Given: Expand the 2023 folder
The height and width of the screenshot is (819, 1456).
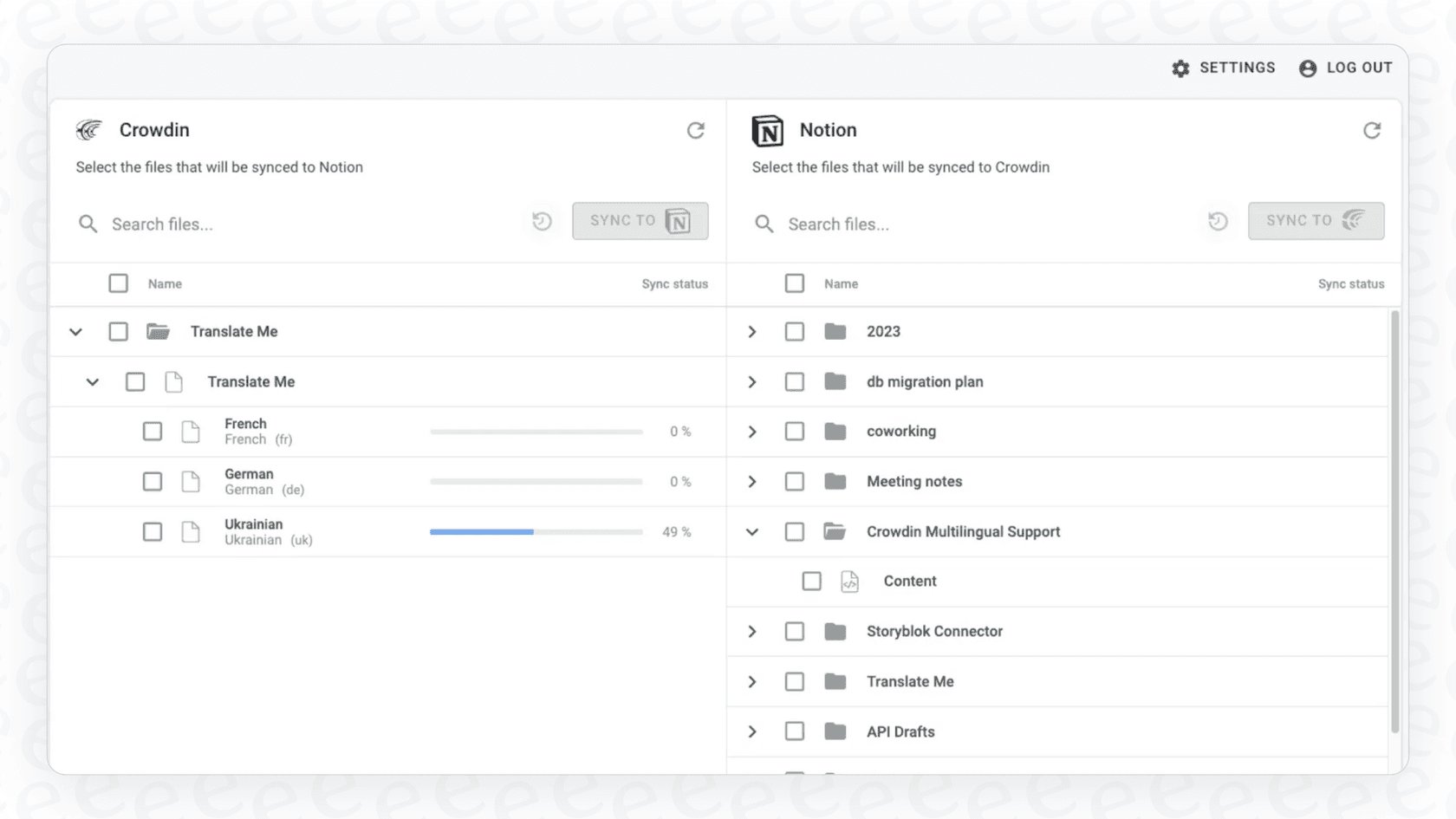Looking at the screenshot, I should [x=751, y=331].
